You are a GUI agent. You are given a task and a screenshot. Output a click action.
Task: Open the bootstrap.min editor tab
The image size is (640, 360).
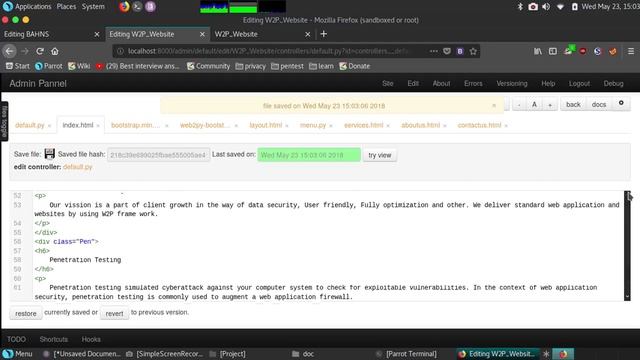point(136,125)
